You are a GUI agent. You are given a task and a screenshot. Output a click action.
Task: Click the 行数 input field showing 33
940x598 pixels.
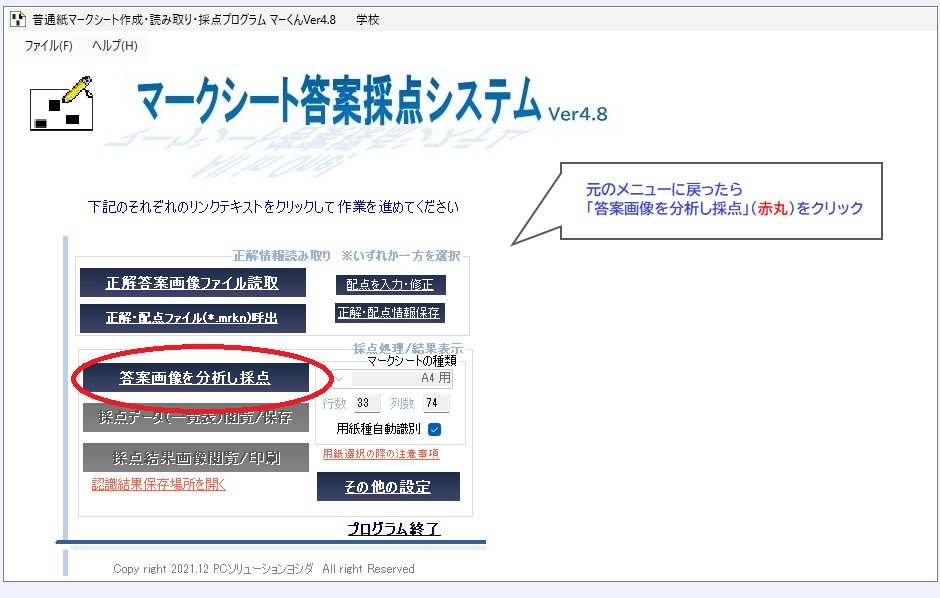click(x=366, y=404)
